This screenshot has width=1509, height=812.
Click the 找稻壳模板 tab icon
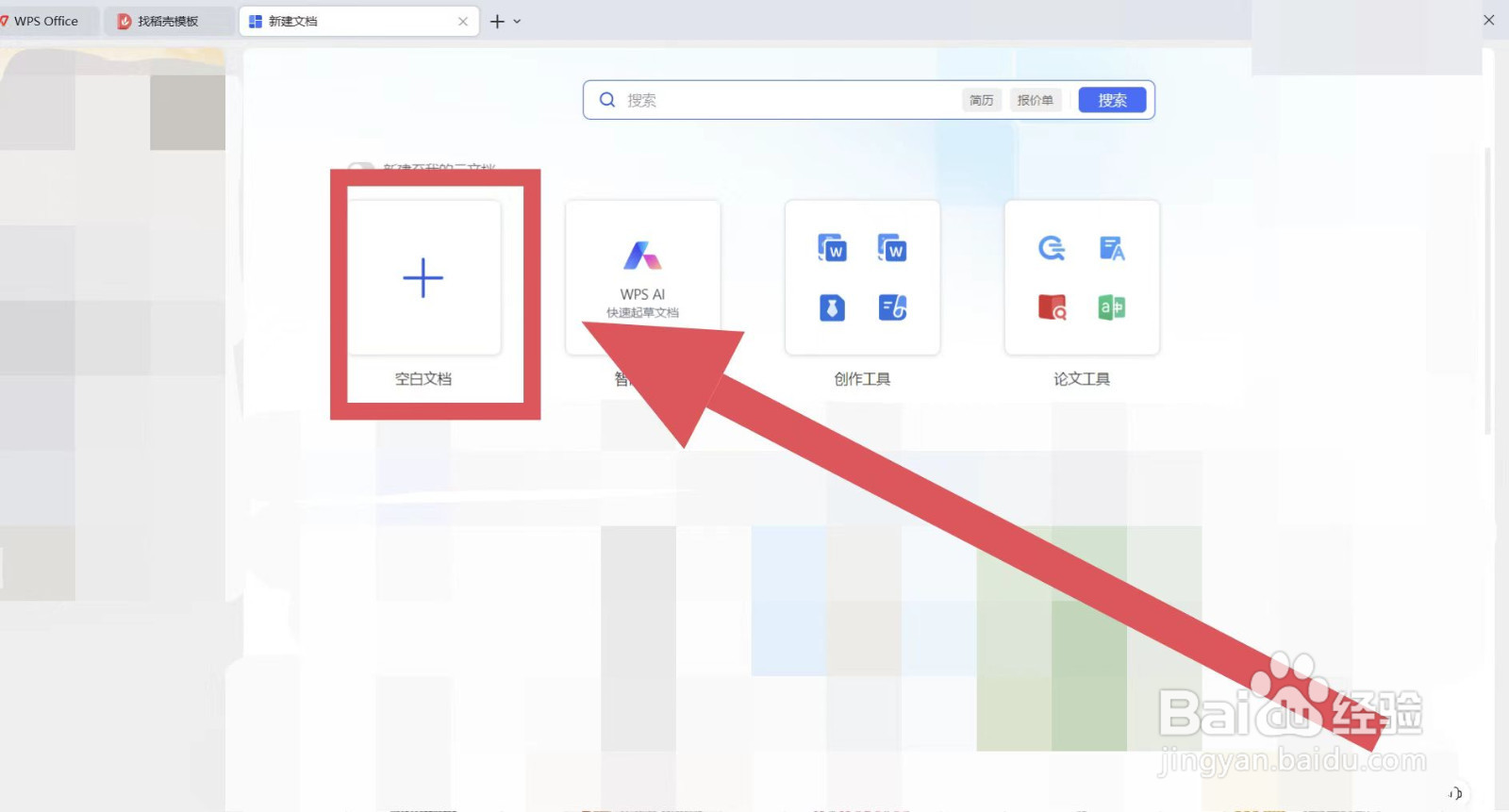(x=124, y=21)
